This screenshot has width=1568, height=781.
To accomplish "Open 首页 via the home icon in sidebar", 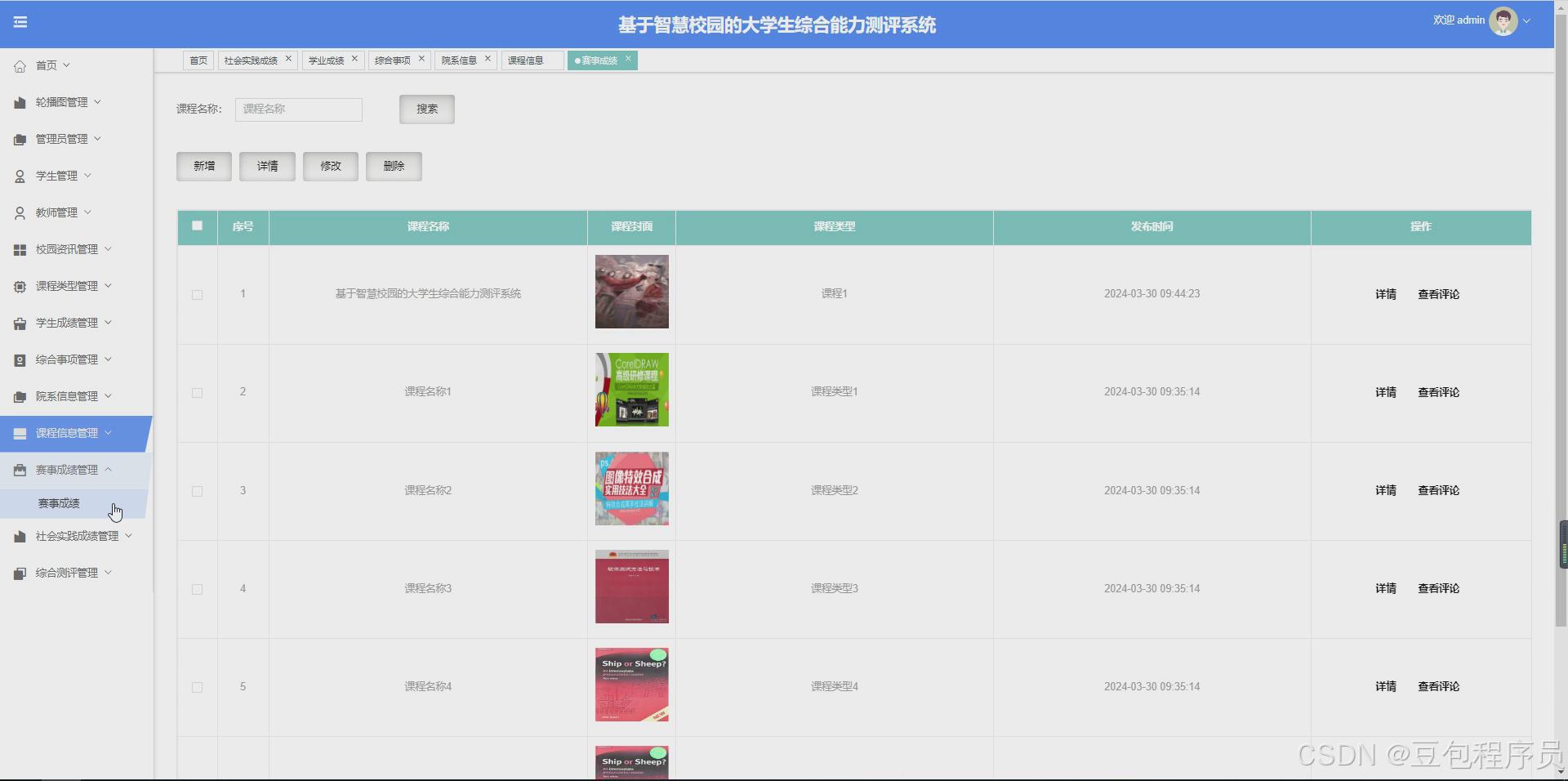I will (x=20, y=65).
